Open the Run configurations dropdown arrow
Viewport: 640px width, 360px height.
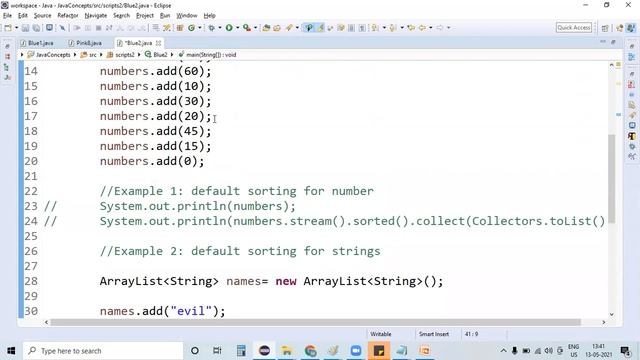tap(237, 28)
